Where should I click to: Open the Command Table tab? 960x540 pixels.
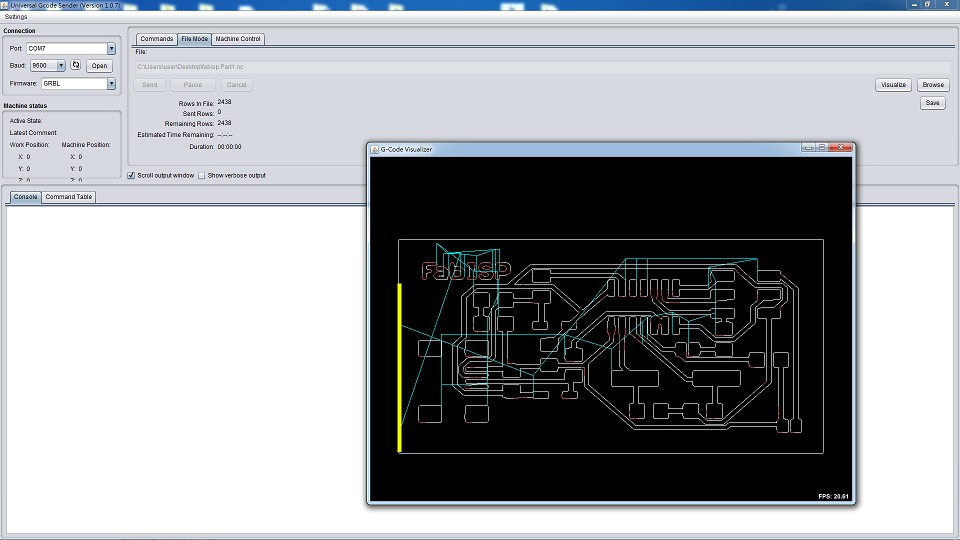pos(69,197)
